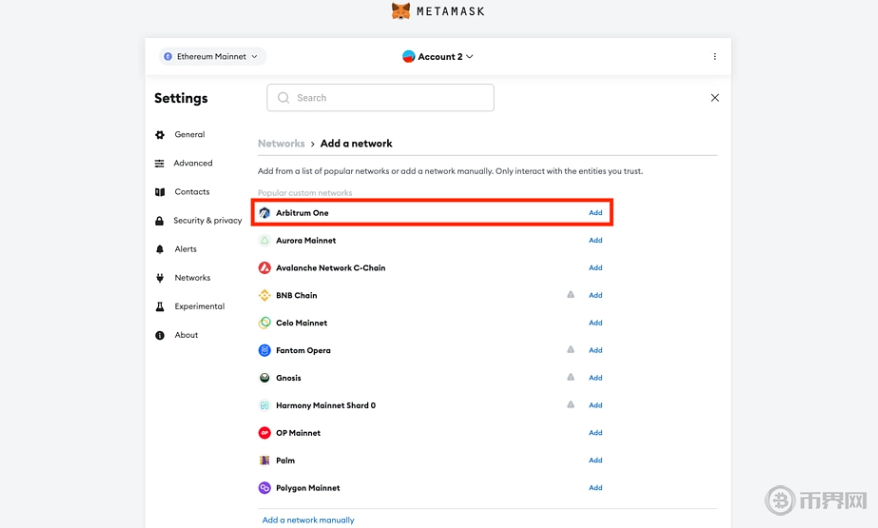Focus the settings Search field

(380, 98)
